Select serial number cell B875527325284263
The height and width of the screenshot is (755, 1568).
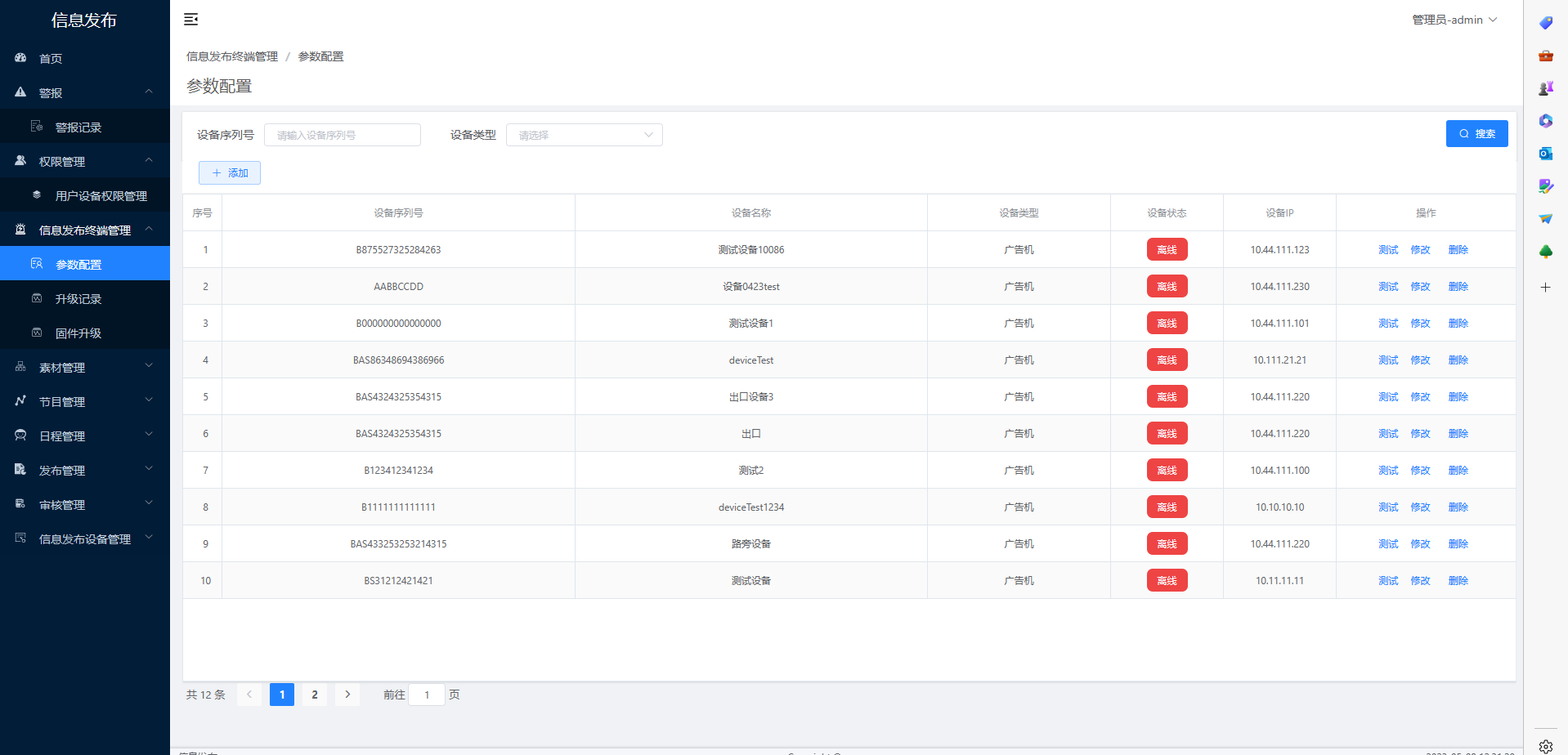pyautogui.click(x=398, y=250)
